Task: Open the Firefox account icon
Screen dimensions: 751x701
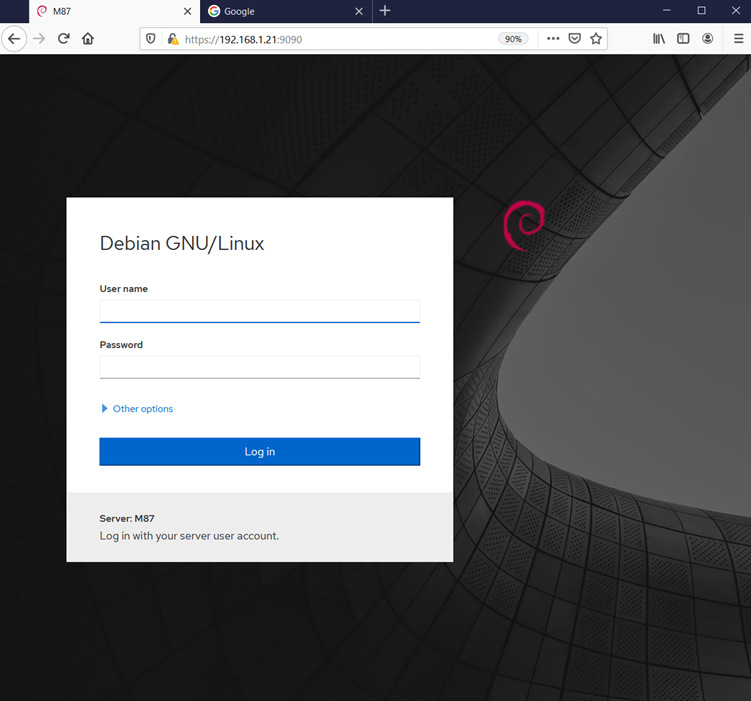Action: (x=708, y=39)
